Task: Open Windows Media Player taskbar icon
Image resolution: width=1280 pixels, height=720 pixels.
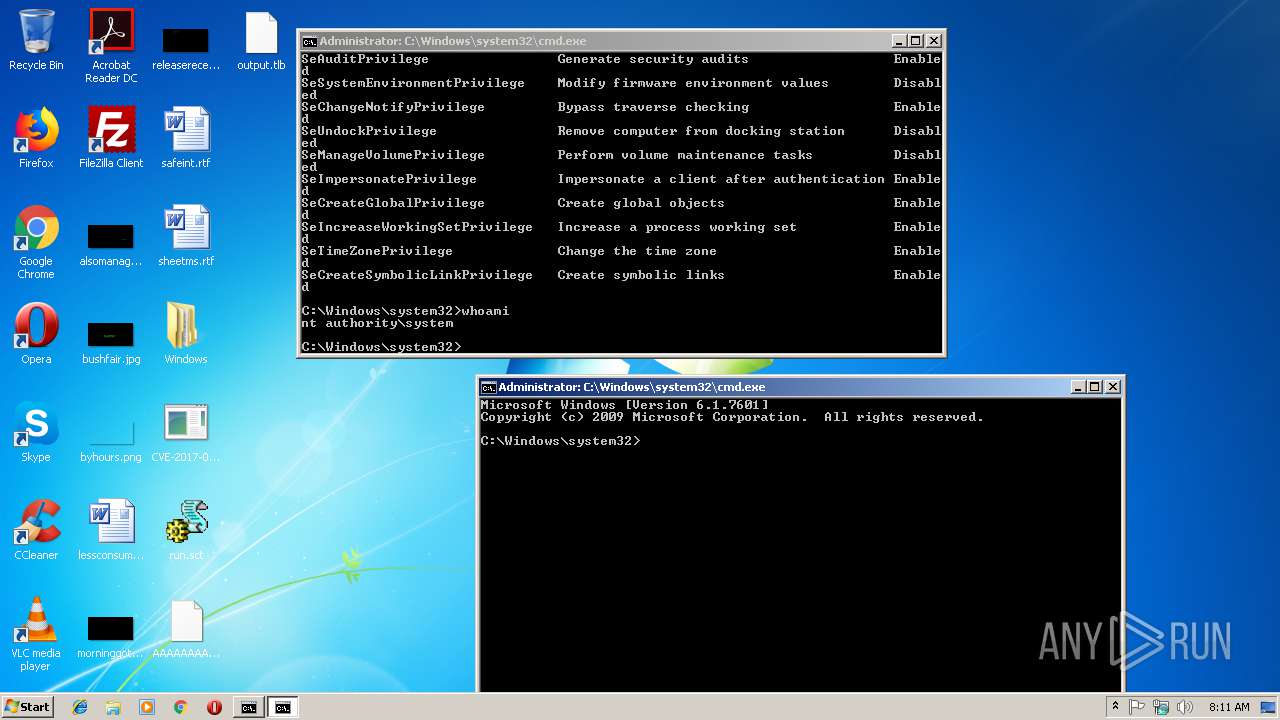Action: point(147,707)
